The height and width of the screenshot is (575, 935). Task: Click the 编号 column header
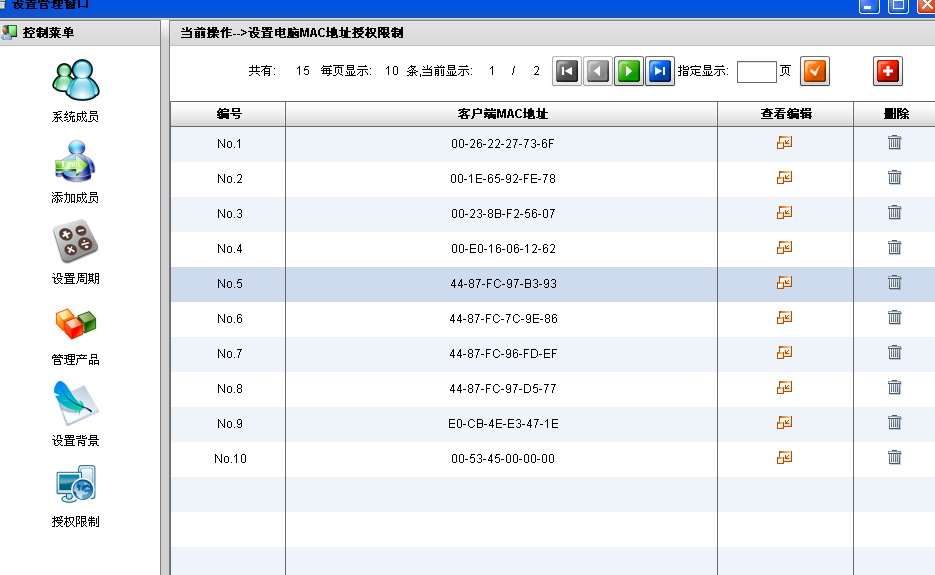coord(228,114)
